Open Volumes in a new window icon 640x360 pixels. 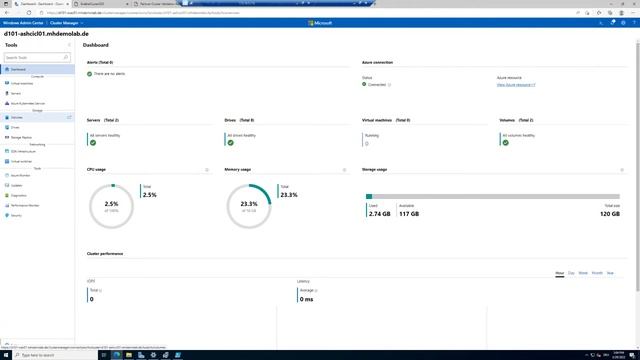(x=69, y=117)
